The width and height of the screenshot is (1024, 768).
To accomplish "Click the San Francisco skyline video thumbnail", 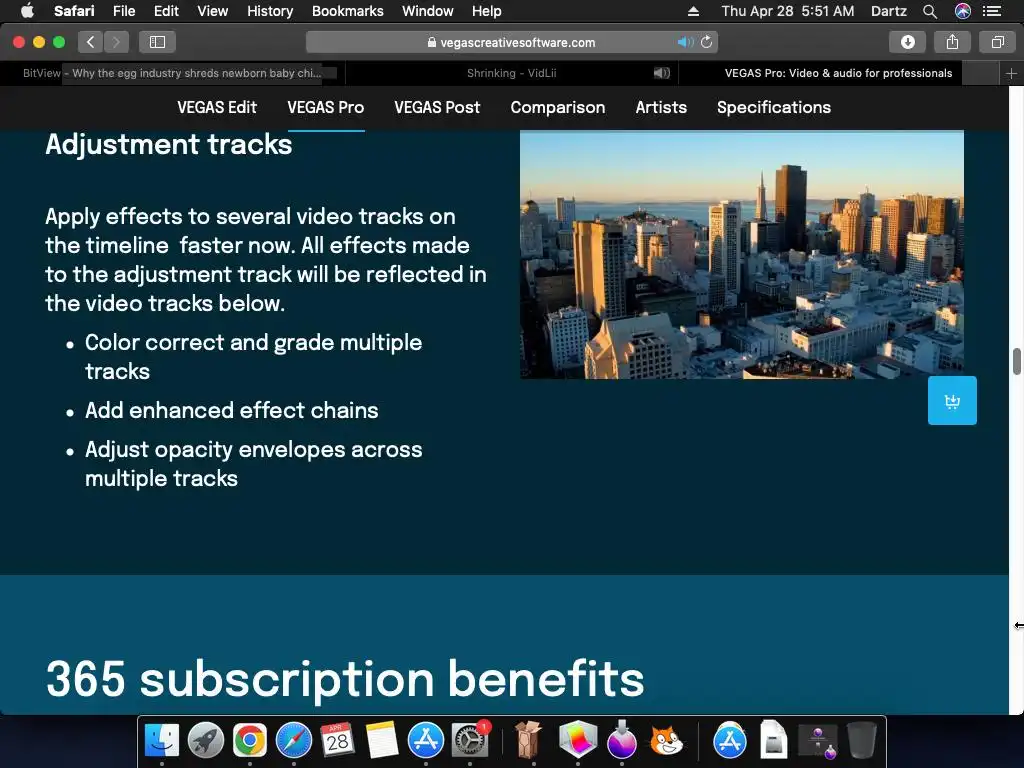I will [x=742, y=255].
